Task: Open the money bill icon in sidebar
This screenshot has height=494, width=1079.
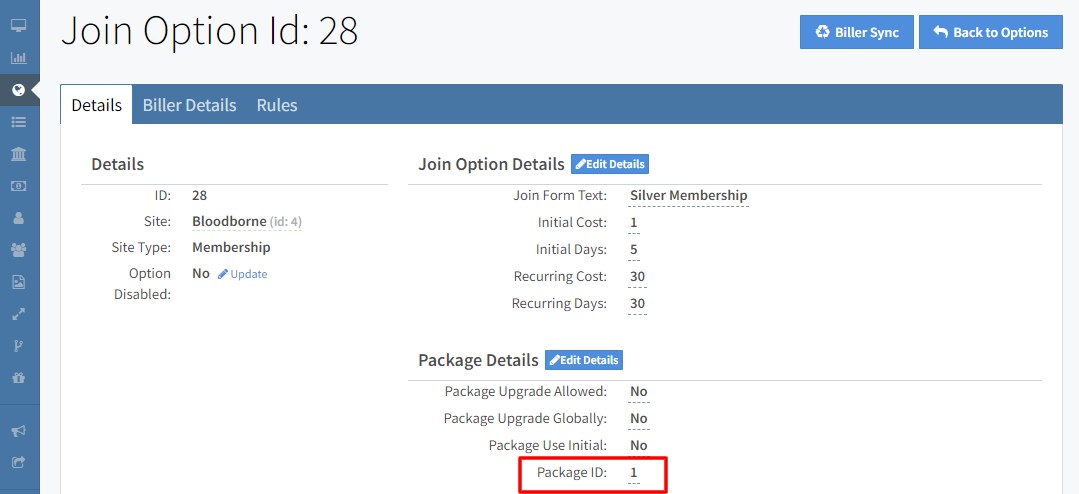Action: pyautogui.click(x=18, y=186)
